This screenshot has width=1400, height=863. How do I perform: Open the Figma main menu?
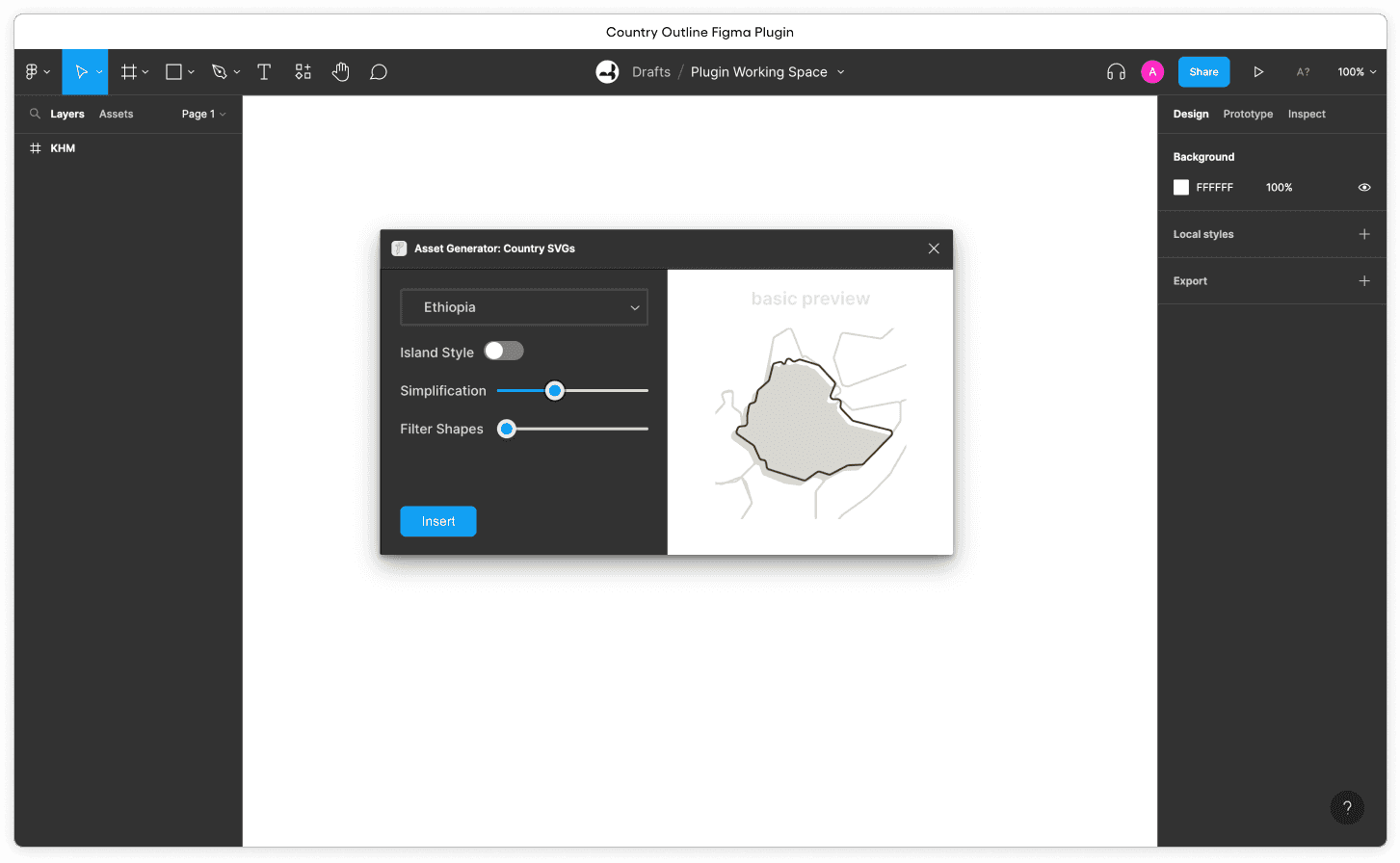[37, 72]
